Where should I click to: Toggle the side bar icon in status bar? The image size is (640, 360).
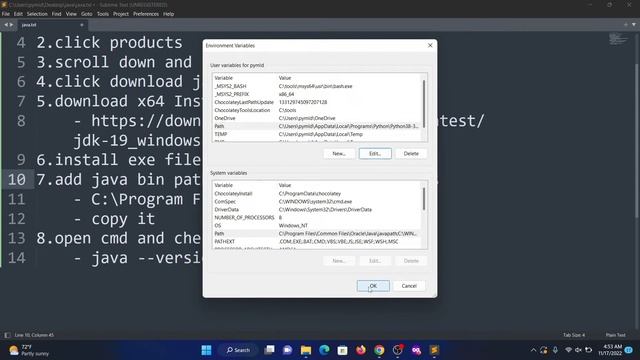pos(7,335)
